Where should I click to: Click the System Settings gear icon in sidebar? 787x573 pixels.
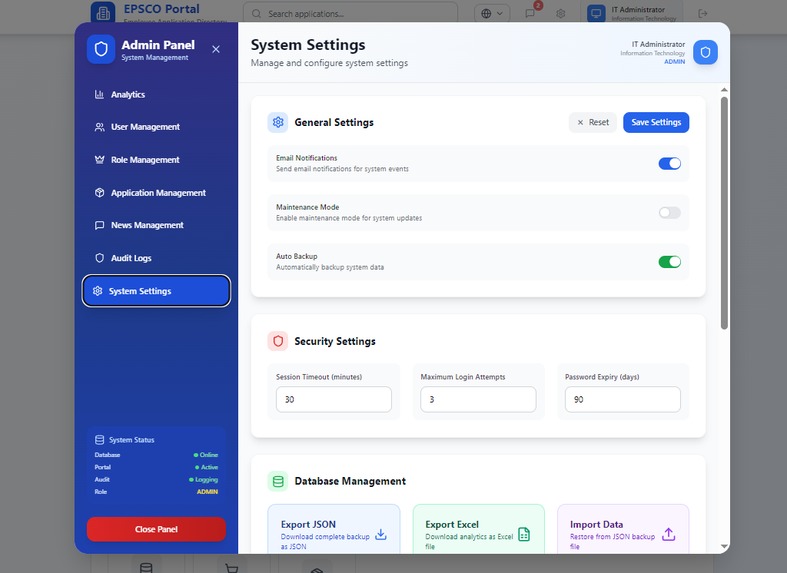point(97,291)
